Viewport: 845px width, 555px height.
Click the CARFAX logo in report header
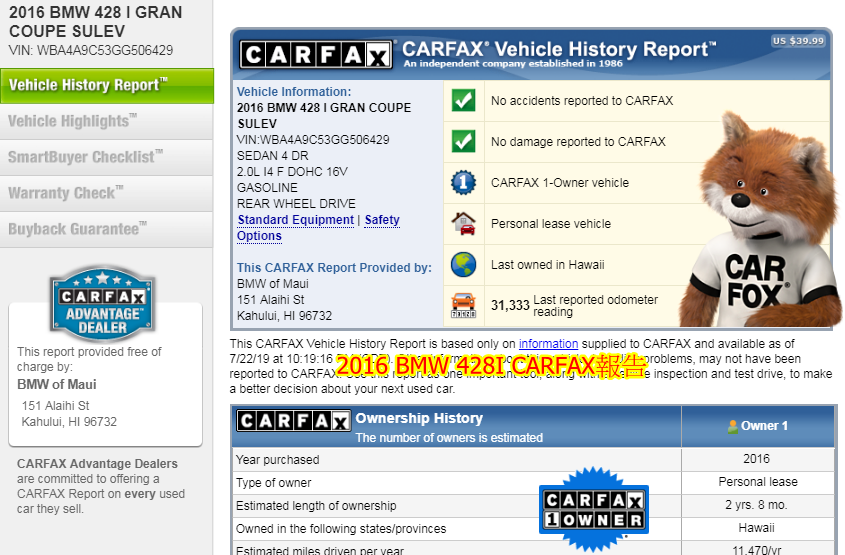click(x=316, y=54)
